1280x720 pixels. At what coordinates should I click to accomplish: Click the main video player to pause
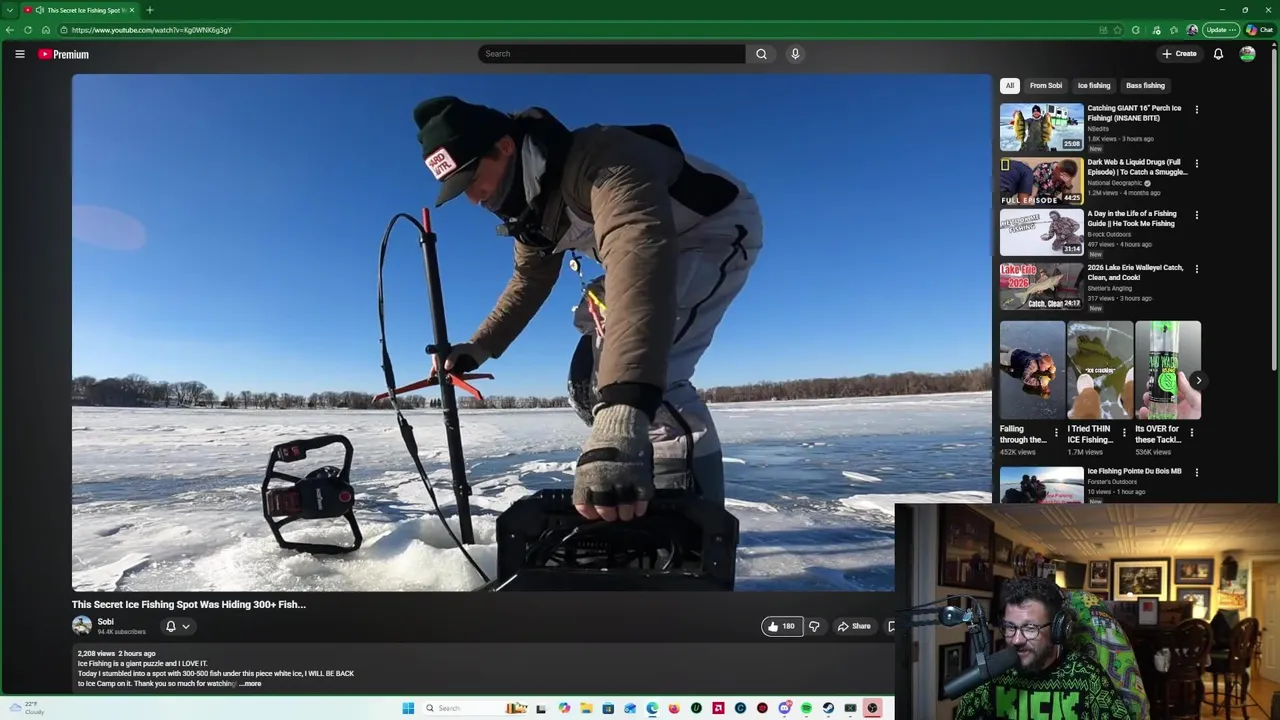(531, 333)
